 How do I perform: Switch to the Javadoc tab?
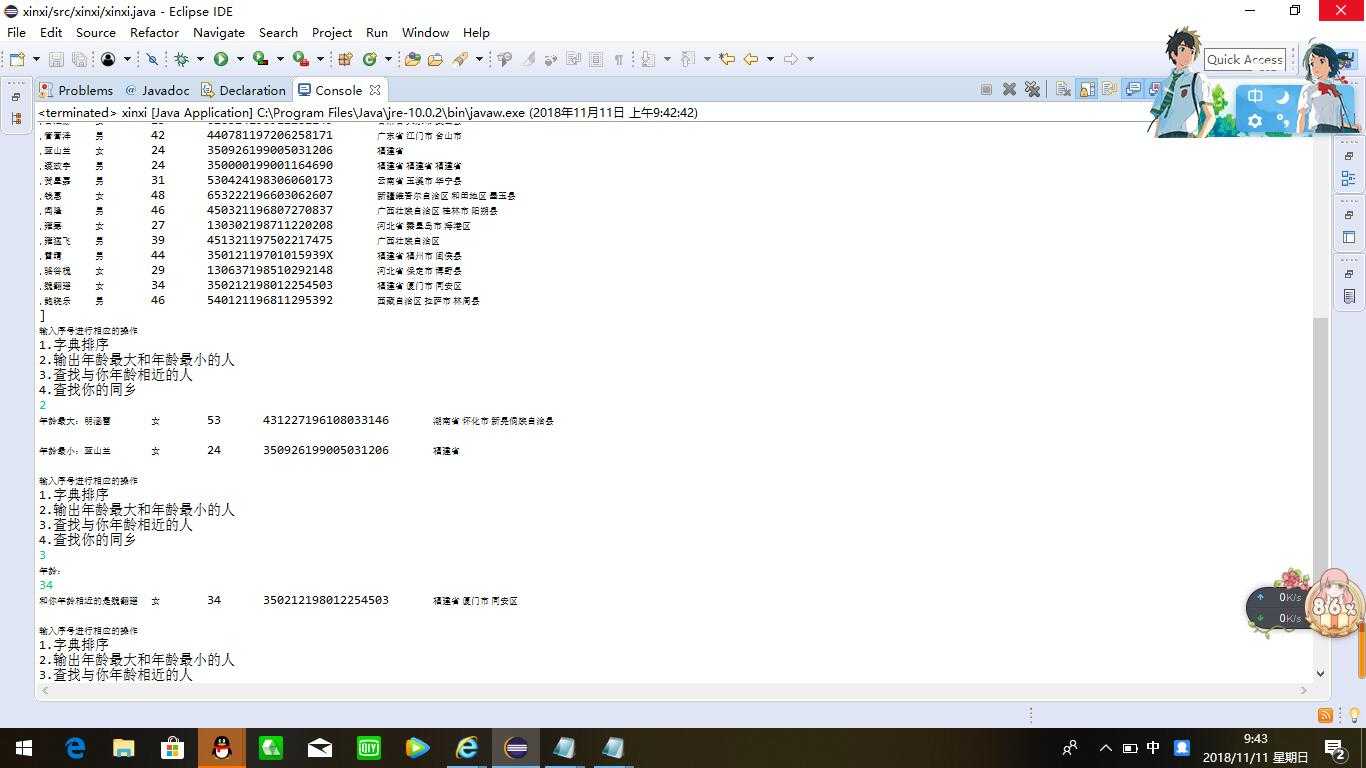pos(156,90)
